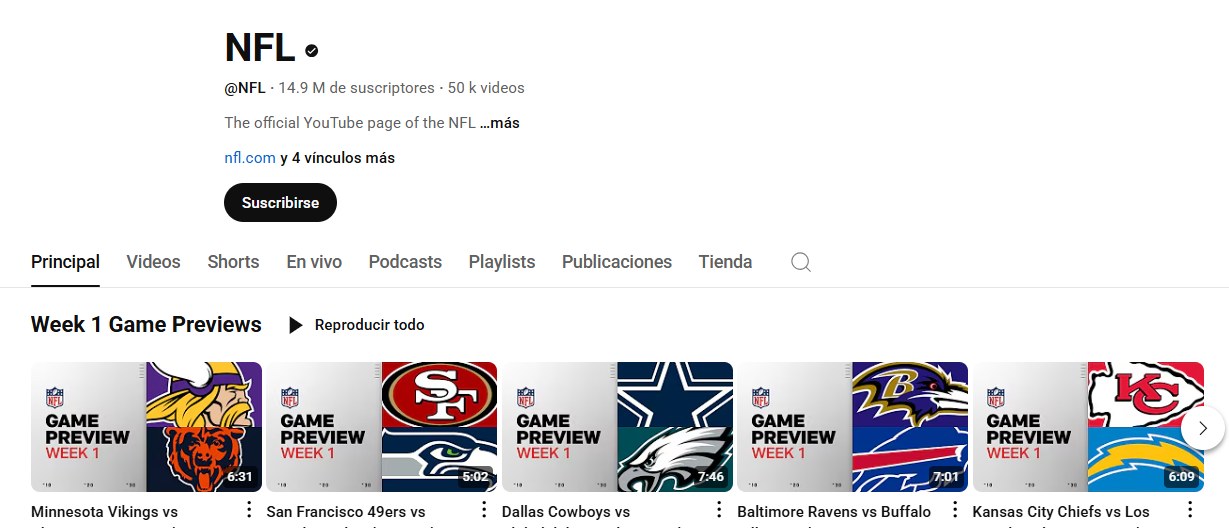This screenshot has height=528, width=1229.
Task: Open Kansas City Chiefs video title
Action: click(1061, 512)
